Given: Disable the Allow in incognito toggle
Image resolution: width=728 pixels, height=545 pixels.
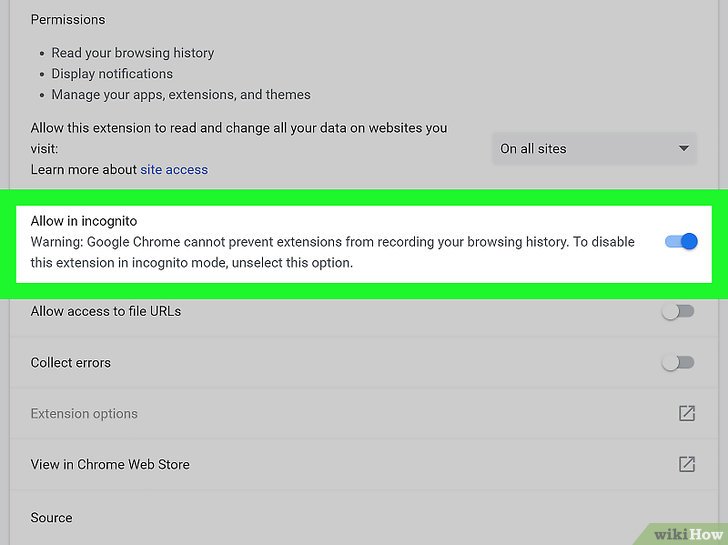Looking at the screenshot, I should click(x=681, y=241).
